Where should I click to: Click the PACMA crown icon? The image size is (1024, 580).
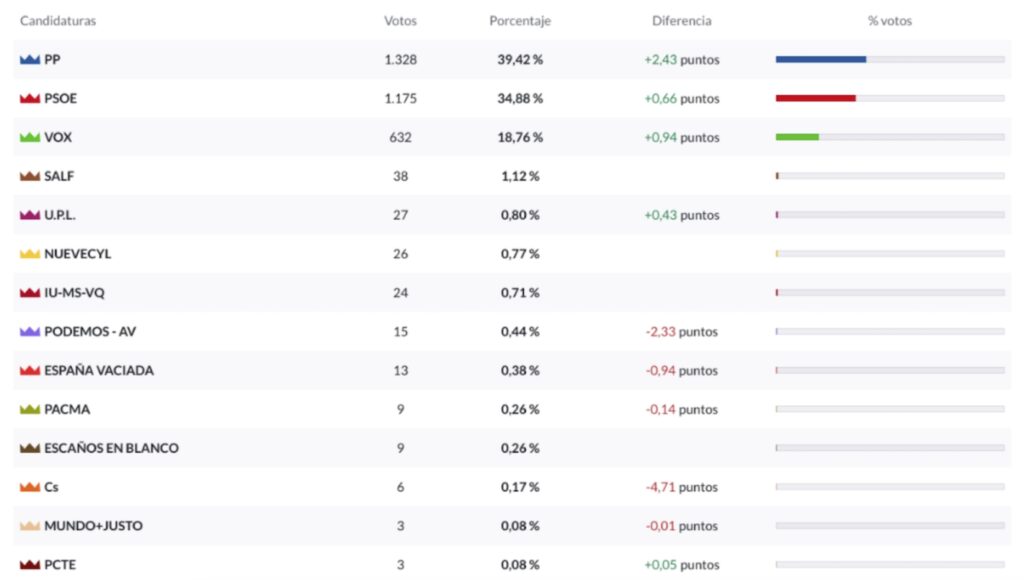click(29, 410)
